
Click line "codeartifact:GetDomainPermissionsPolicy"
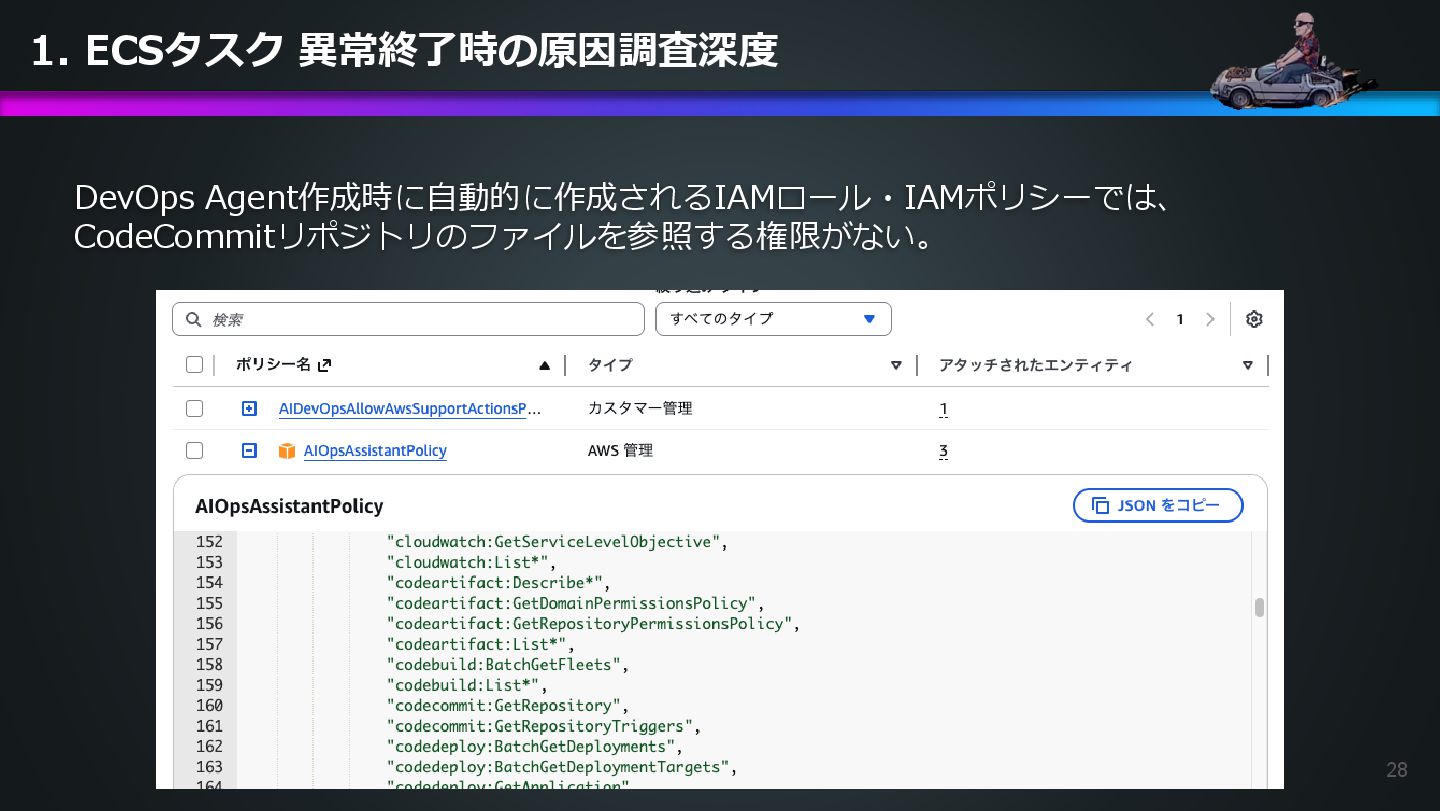pyautogui.click(x=575, y=603)
